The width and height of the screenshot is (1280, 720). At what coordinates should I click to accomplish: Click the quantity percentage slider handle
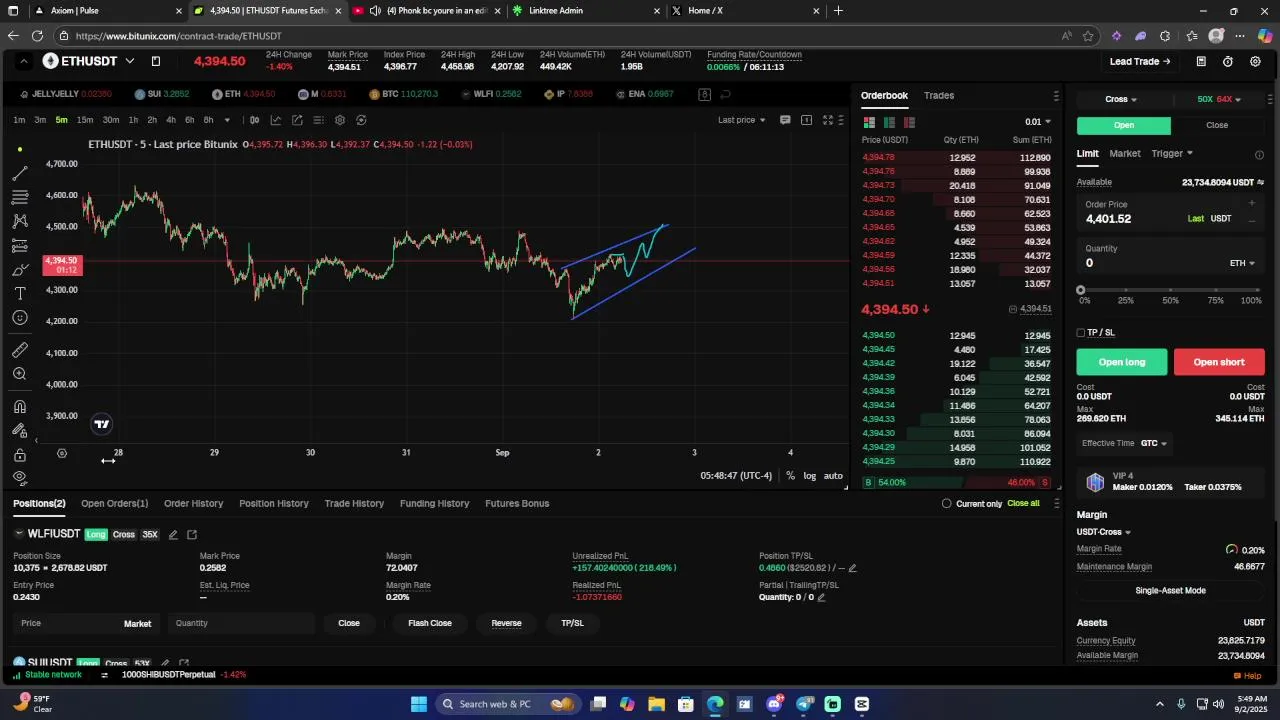pos(1080,290)
